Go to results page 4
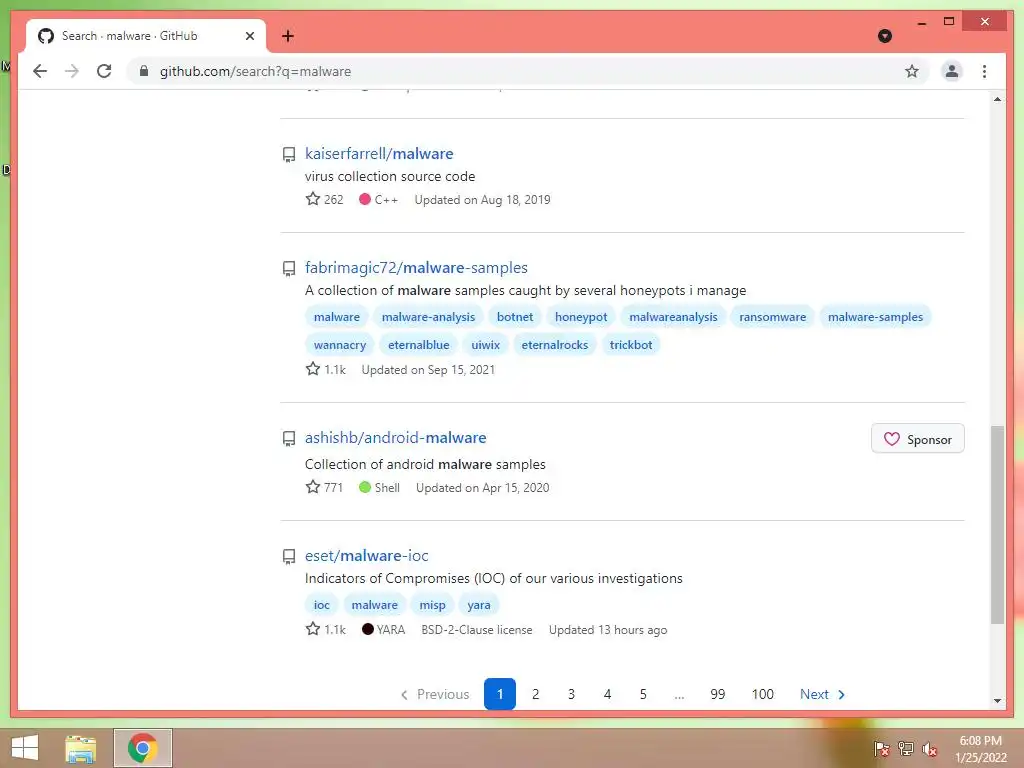The height and width of the screenshot is (768, 1024). click(x=607, y=694)
